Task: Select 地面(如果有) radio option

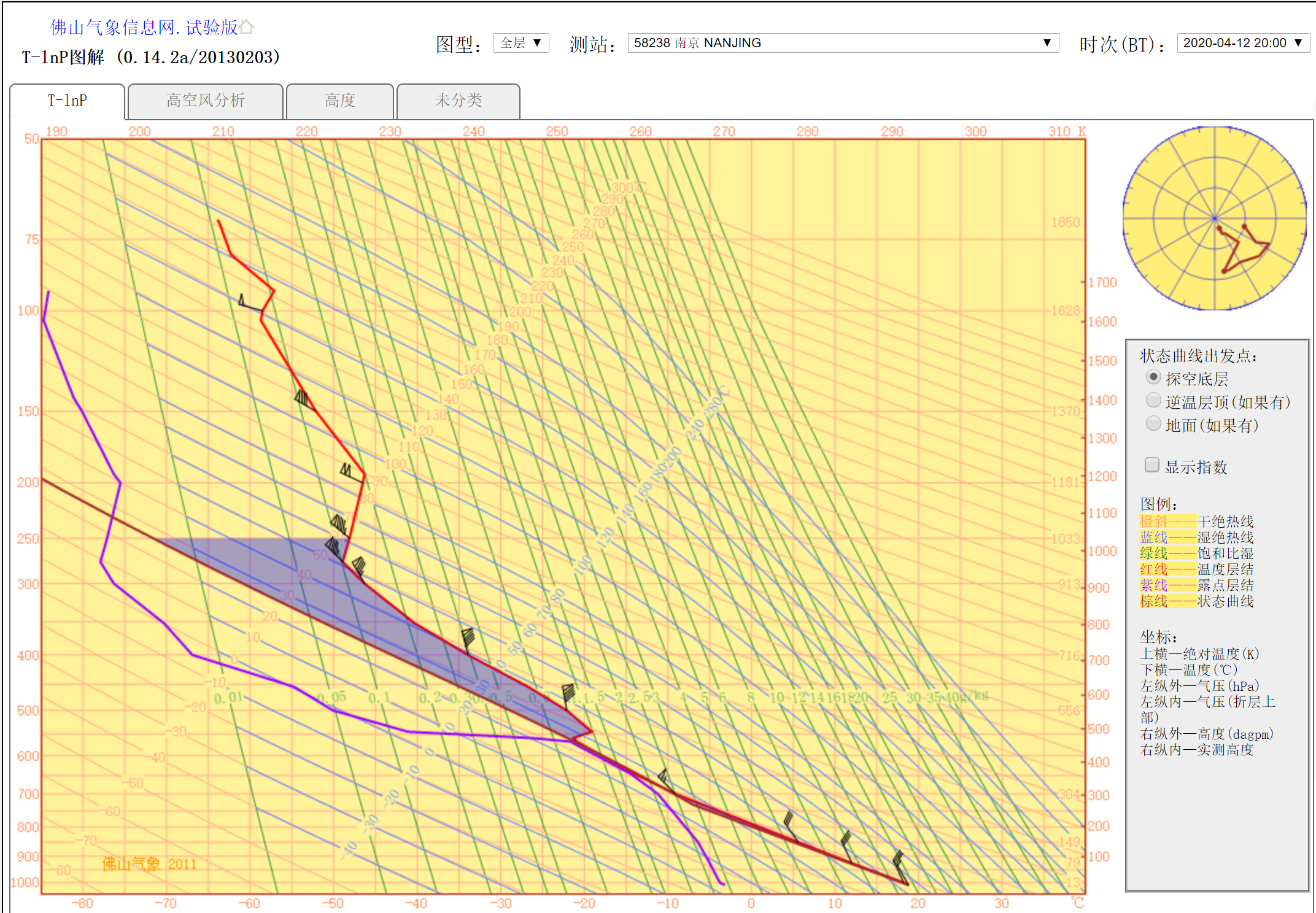Action: (1153, 424)
